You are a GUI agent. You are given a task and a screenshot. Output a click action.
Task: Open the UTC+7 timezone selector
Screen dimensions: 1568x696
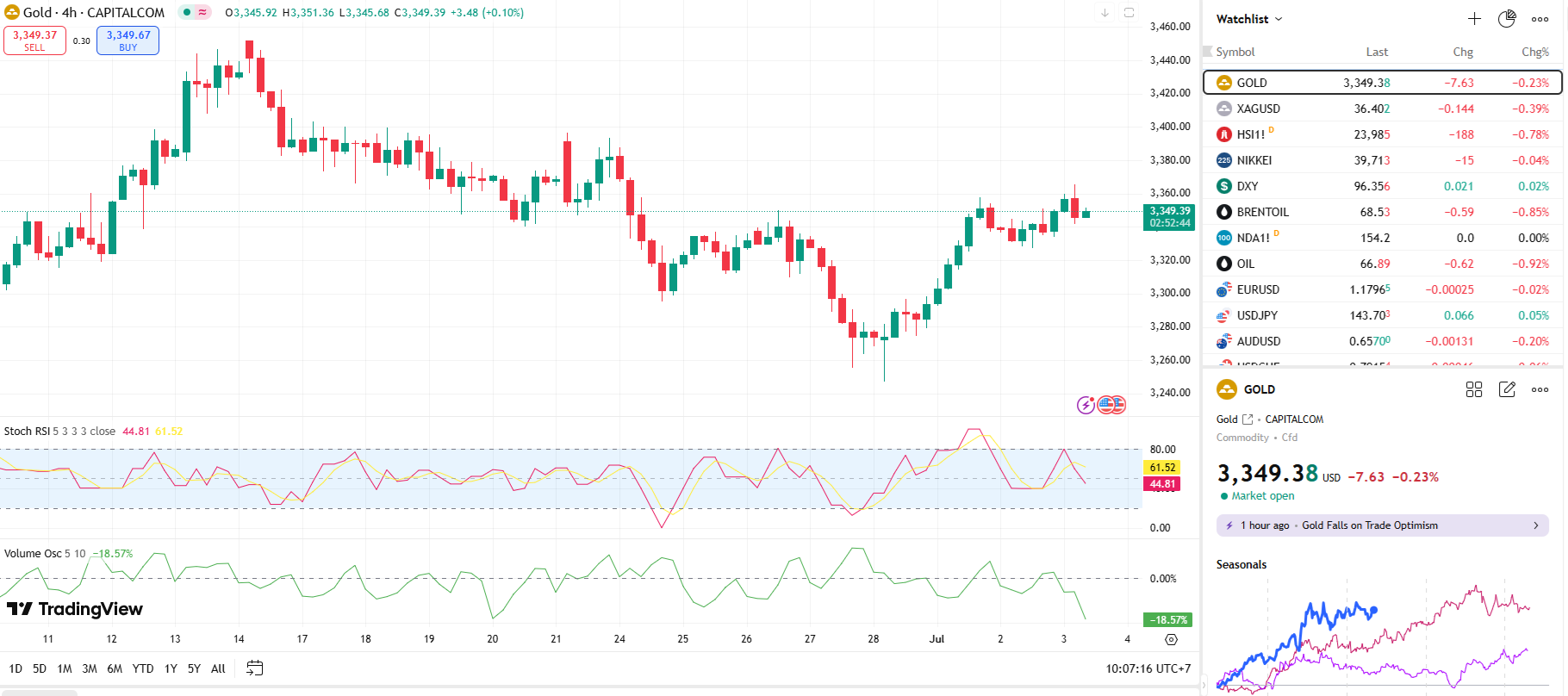point(1148,668)
